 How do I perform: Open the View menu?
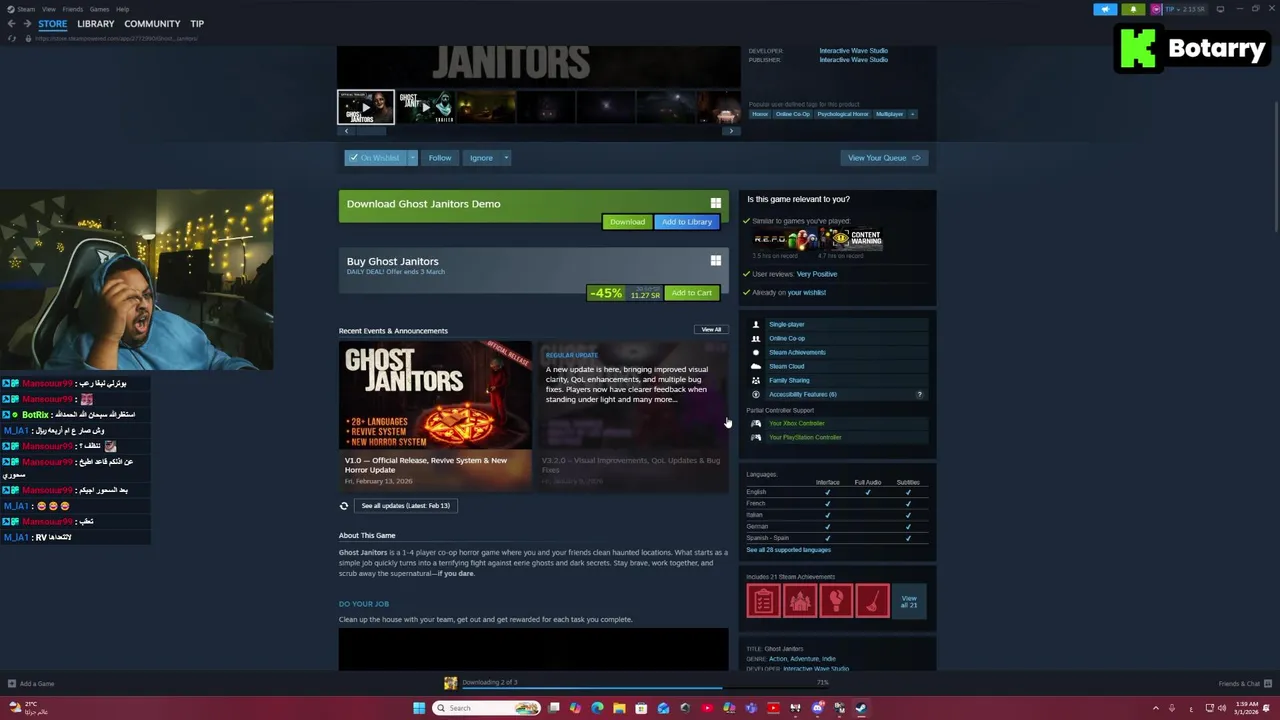coord(48,9)
